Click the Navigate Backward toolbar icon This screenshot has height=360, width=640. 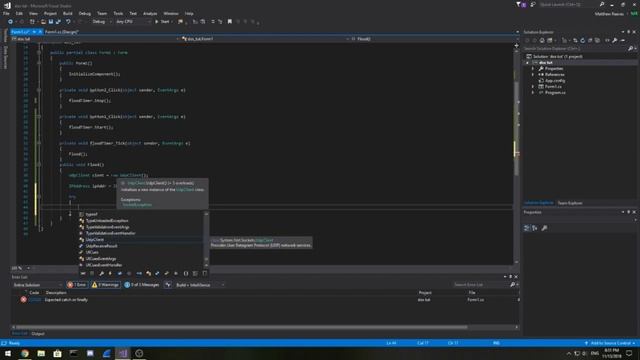pos(10,22)
